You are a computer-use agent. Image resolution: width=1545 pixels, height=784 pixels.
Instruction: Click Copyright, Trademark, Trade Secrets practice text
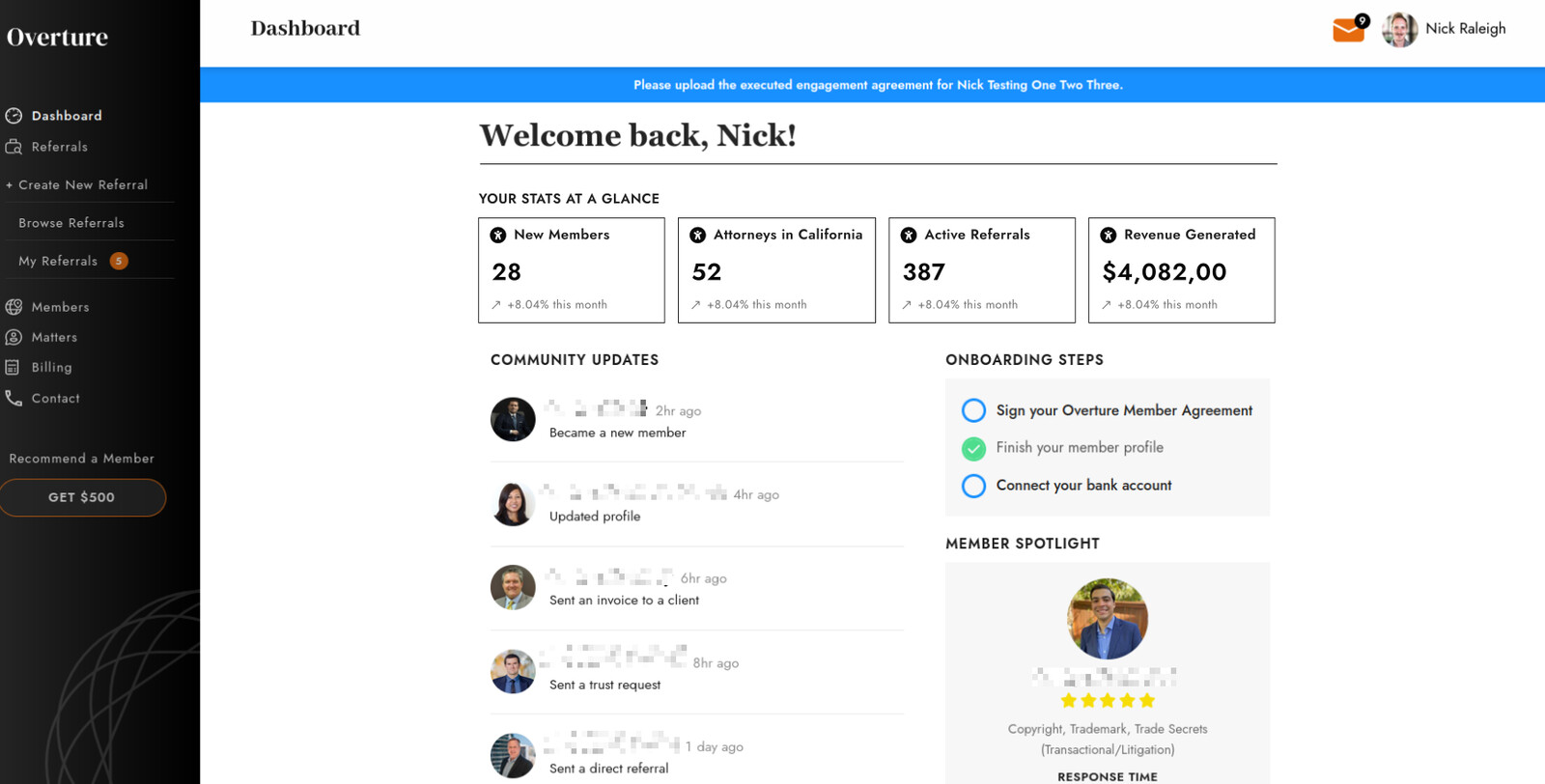1108,740
